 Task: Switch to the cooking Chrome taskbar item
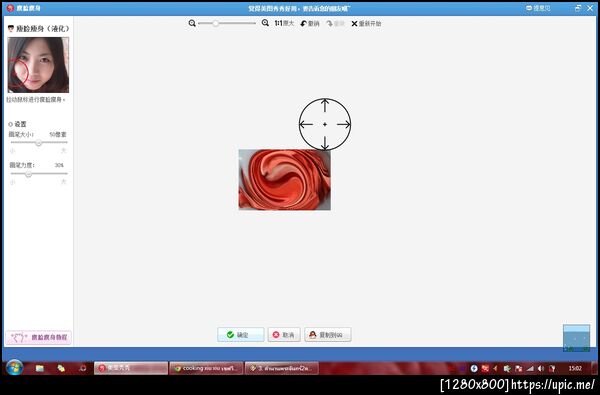click(x=206, y=368)
